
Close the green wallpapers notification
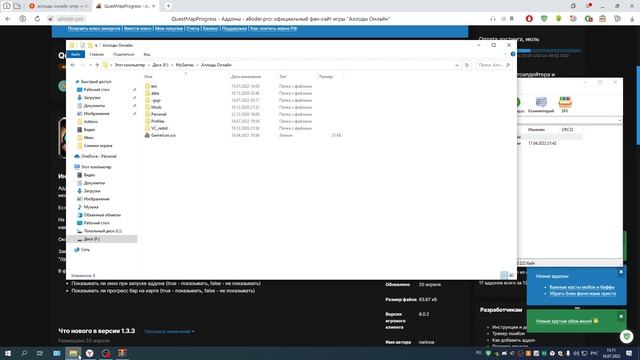[621, 316]
